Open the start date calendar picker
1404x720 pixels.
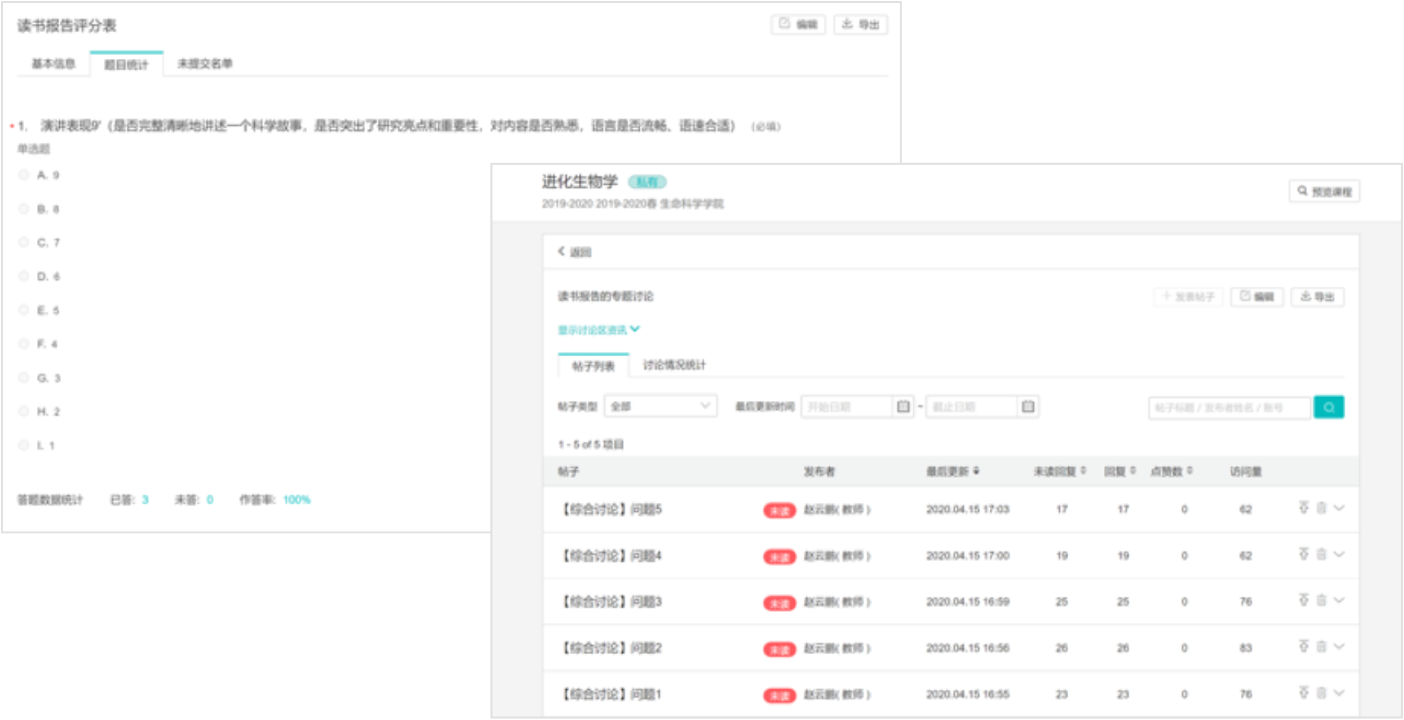(902, 406)
